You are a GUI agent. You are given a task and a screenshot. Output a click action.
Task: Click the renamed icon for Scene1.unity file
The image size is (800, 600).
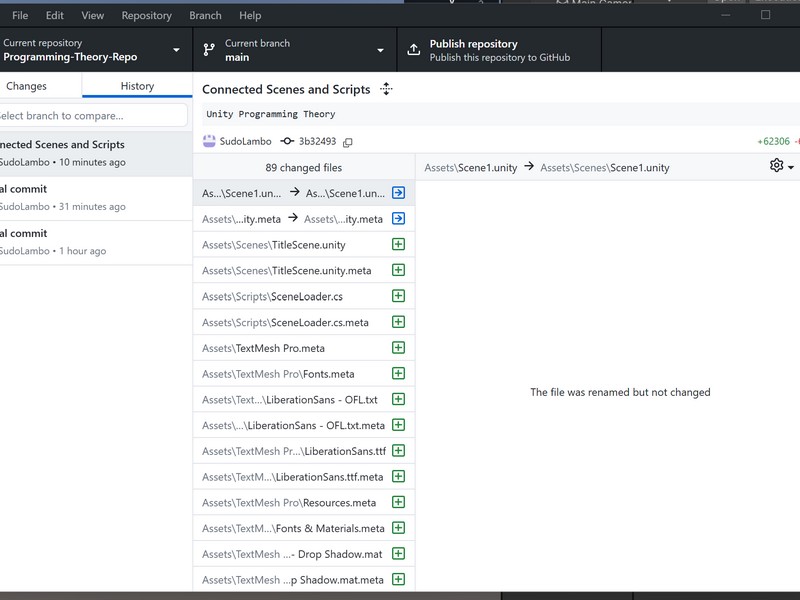click(x=398, y=193)
